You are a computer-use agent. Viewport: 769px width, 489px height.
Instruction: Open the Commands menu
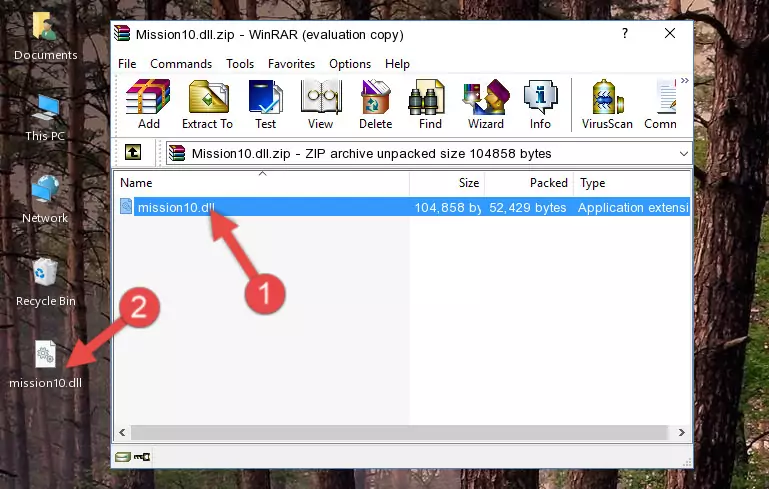[181, 64]
